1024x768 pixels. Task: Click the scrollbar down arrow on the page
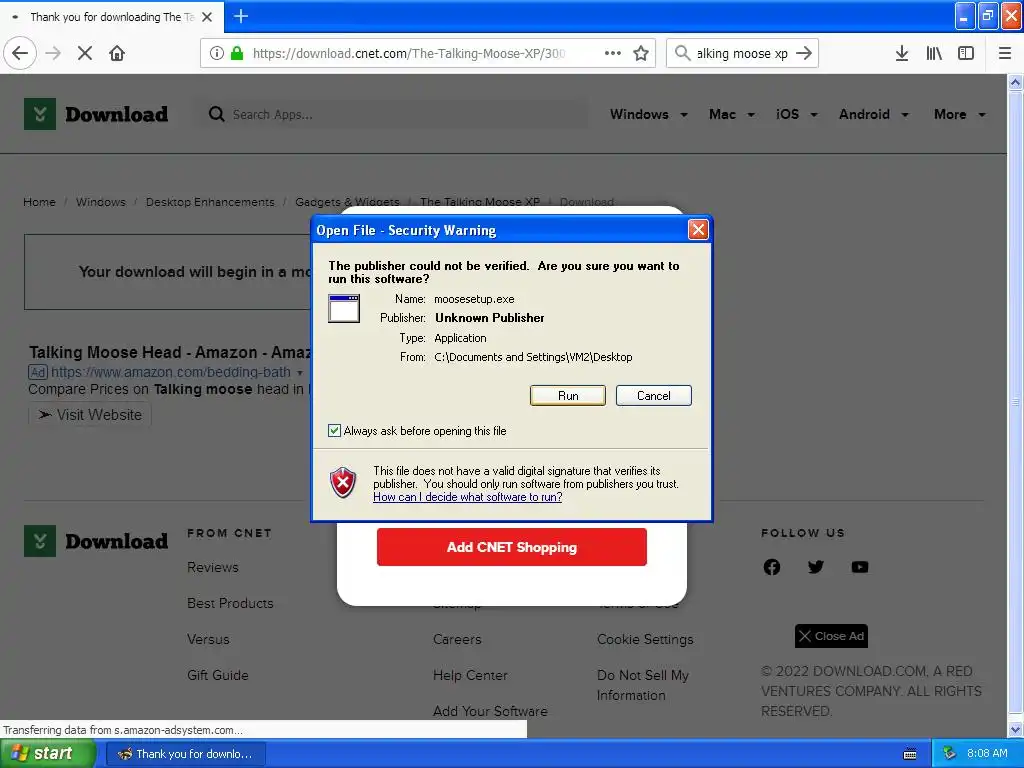pyautogui.click(x=1015, y=730)
